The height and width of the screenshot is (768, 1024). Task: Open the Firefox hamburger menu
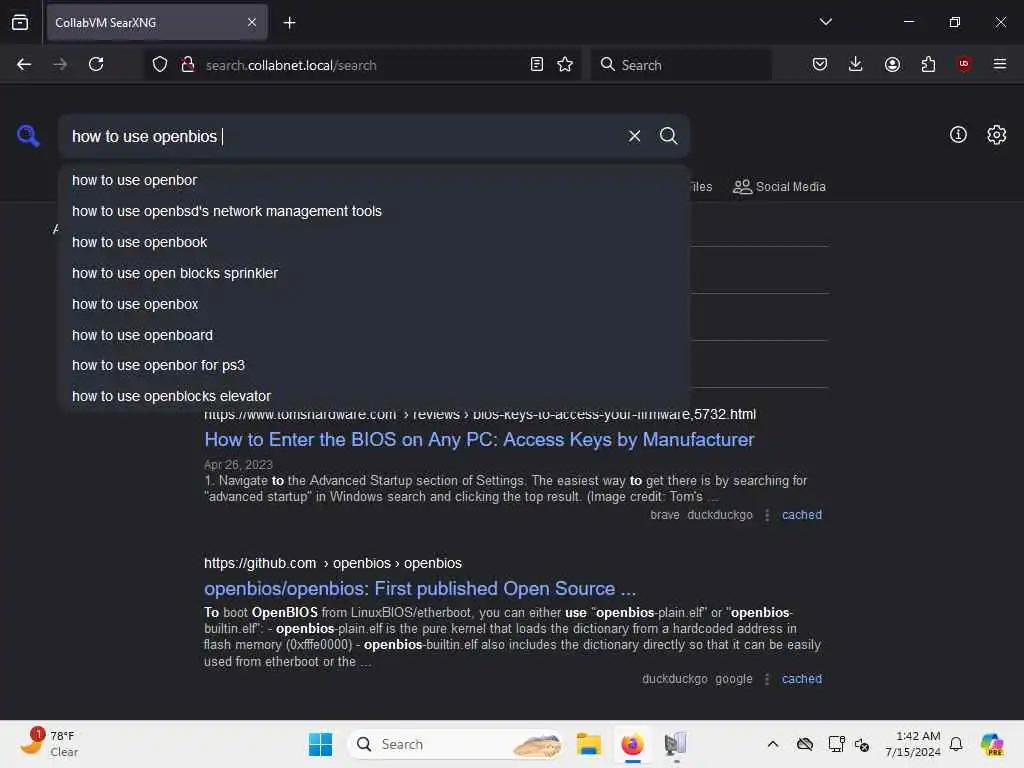pos(1000,64)
